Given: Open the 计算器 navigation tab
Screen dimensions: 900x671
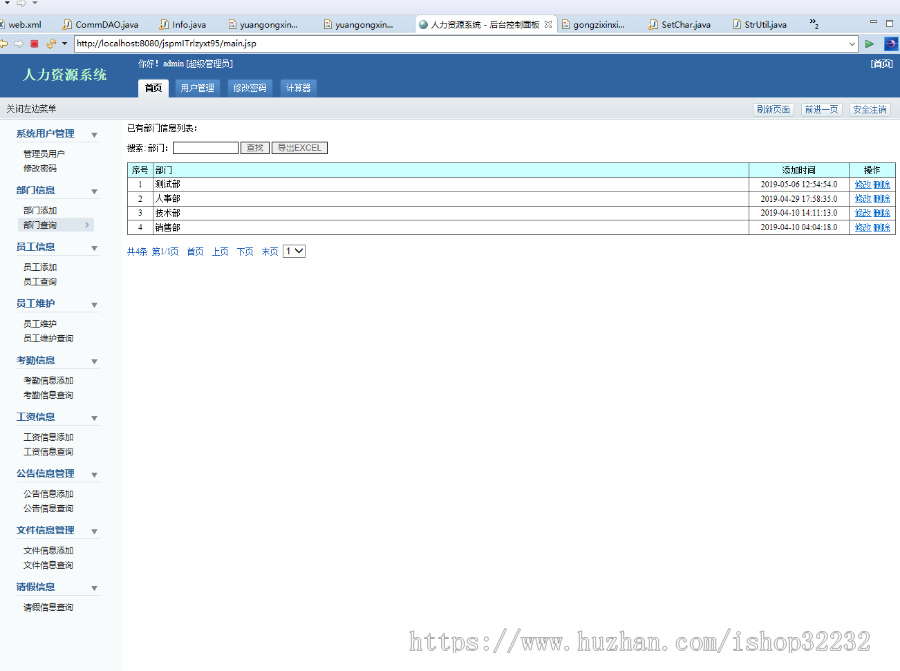Looking at the screenshot, I should [x=298, y=88].
